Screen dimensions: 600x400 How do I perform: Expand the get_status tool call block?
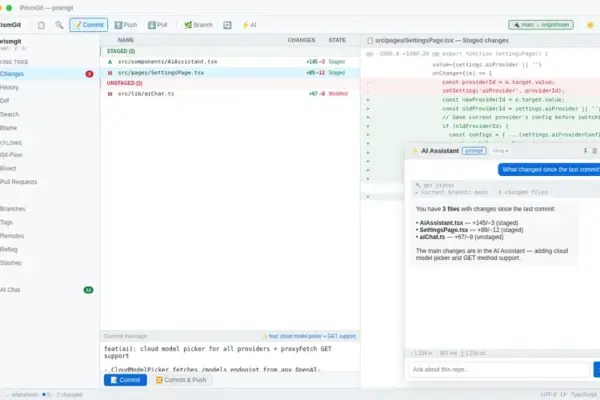coord(505,189)
